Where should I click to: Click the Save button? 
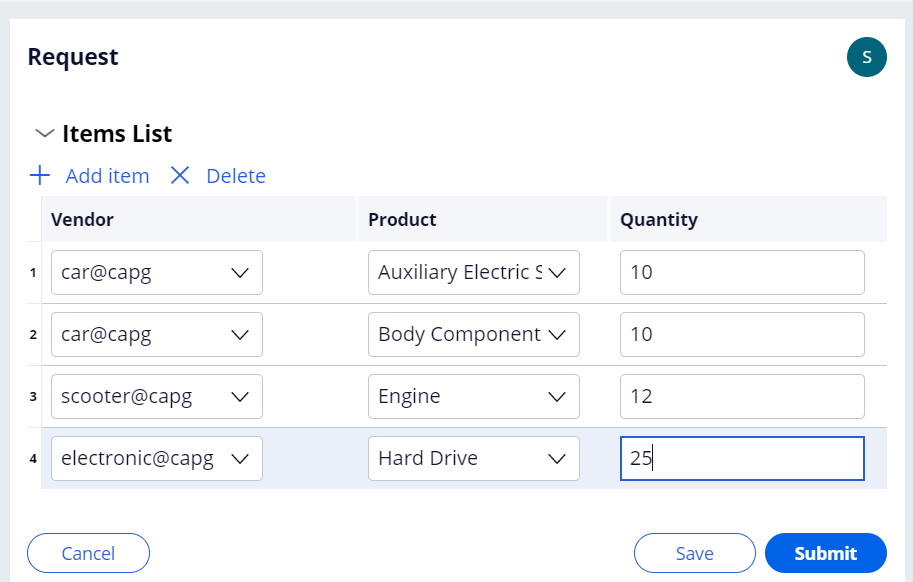click(694, 553)
